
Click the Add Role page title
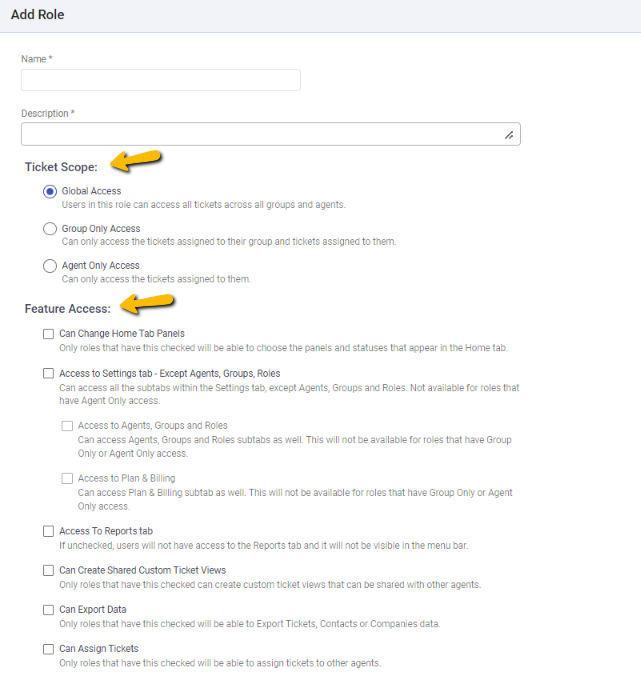(37, 15)
